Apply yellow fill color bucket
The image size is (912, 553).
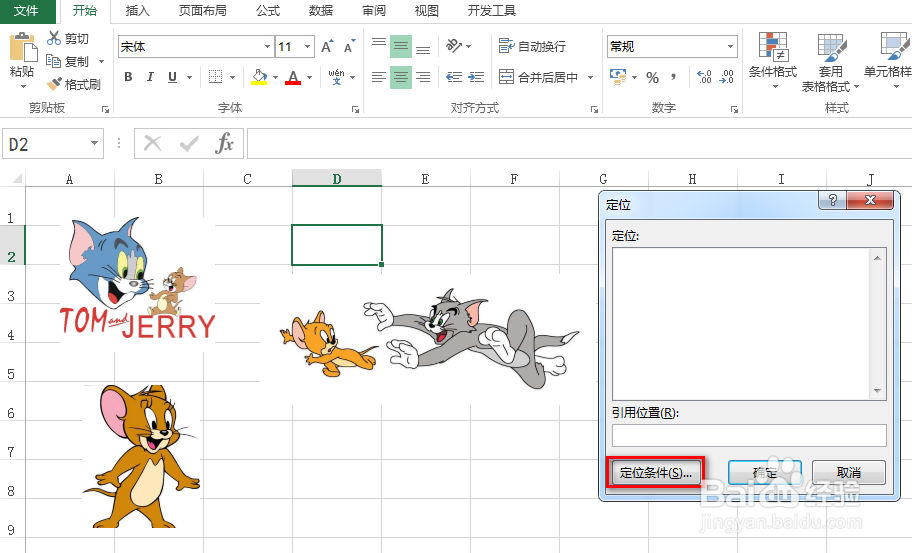tap(259, 77)
